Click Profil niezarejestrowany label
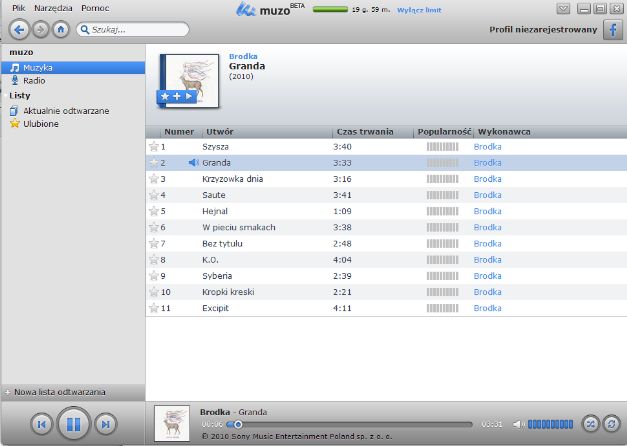Image resolution: width=627 pixels, height=446 pixels. pos(543,30)
